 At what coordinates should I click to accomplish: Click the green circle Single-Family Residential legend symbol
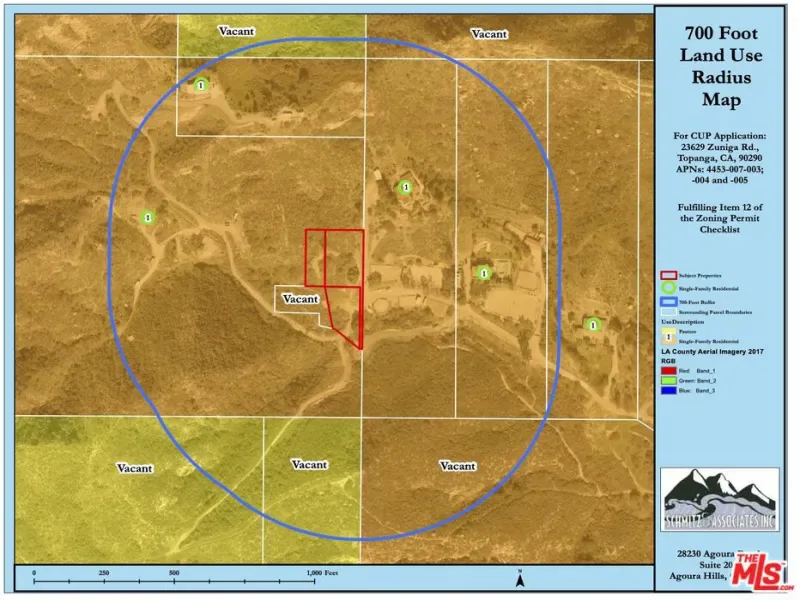667,287
